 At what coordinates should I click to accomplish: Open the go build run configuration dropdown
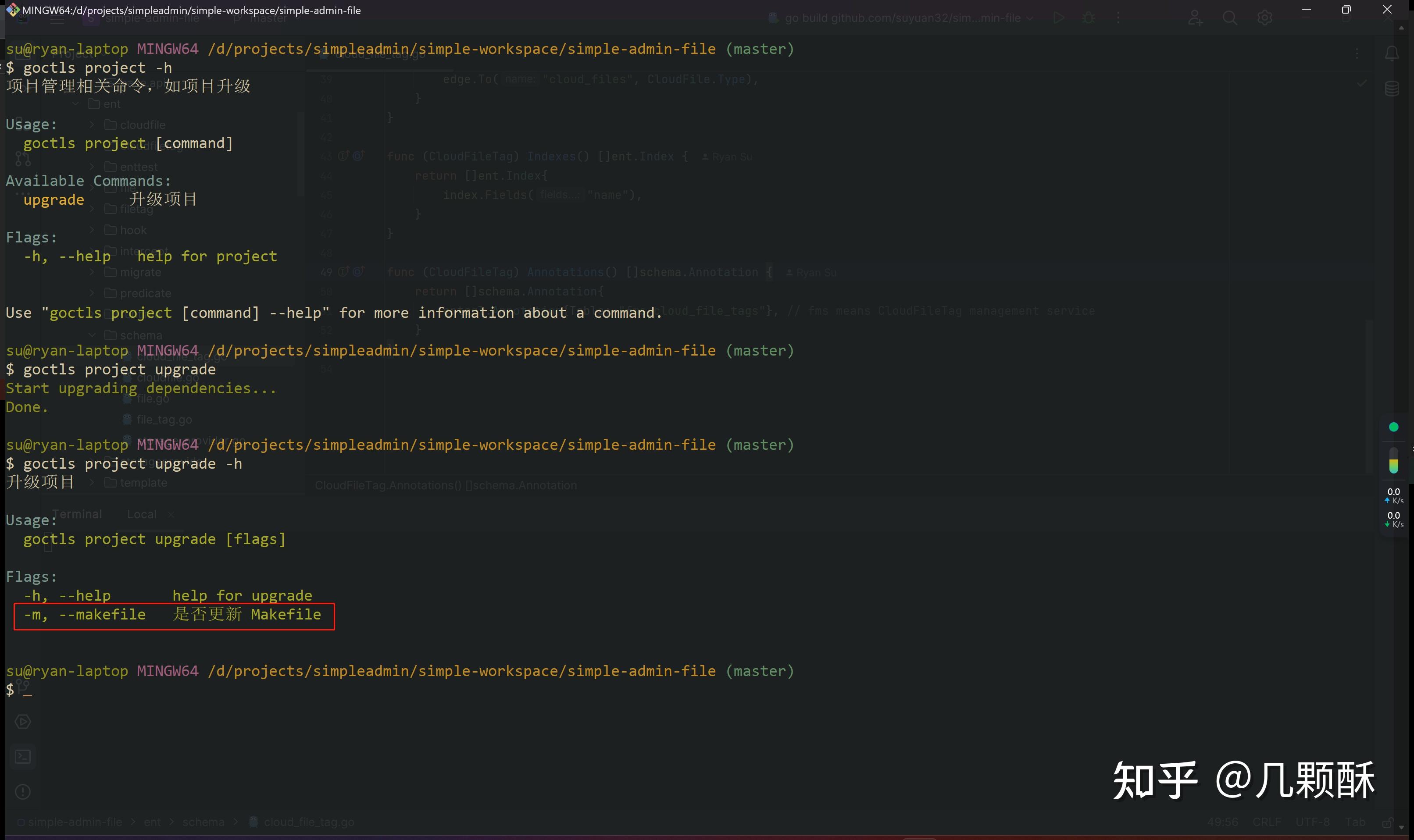click(902, 18)
